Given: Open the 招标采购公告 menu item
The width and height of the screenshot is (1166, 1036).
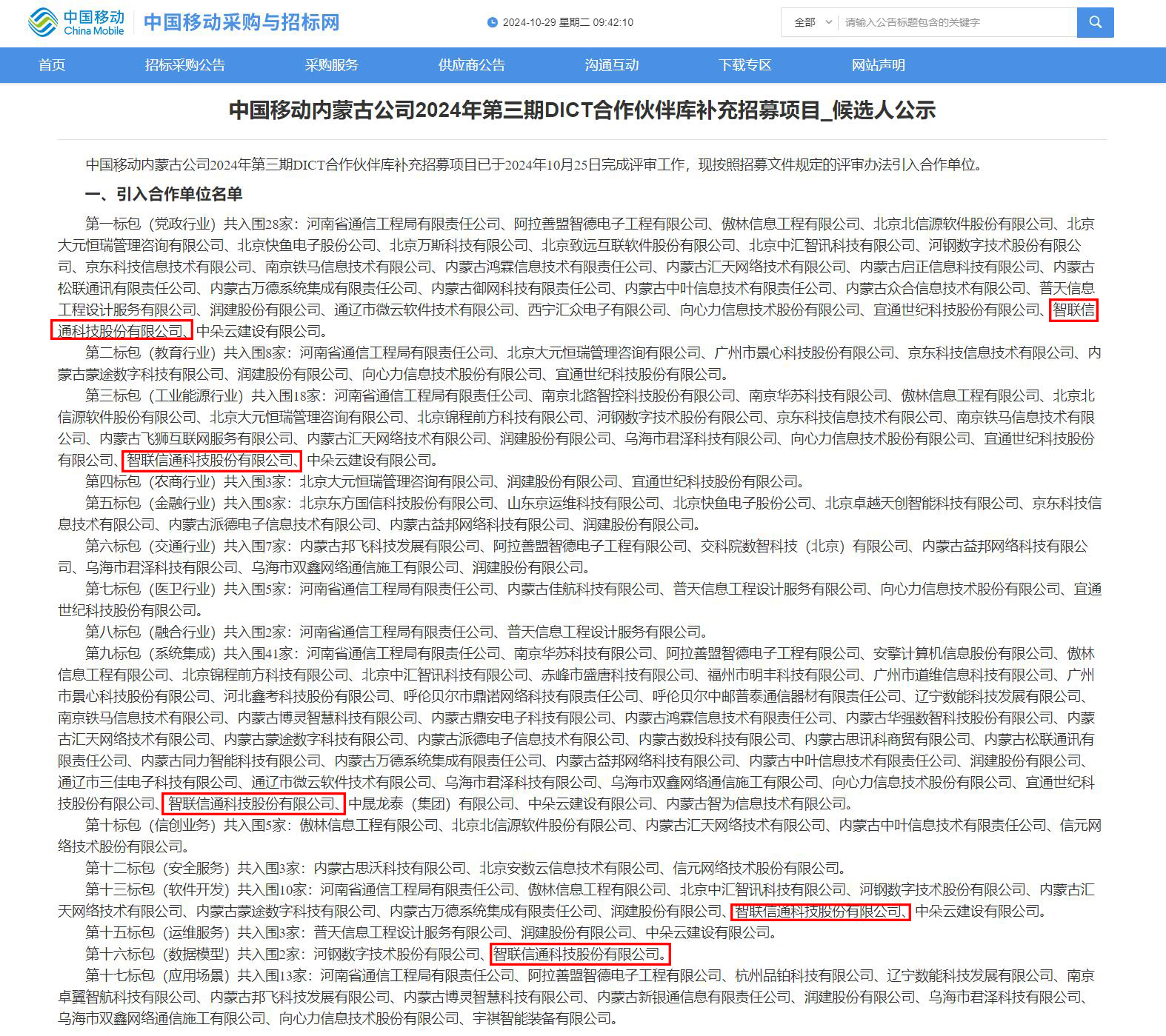Looking at the screenshot, I should coord(185,65).
